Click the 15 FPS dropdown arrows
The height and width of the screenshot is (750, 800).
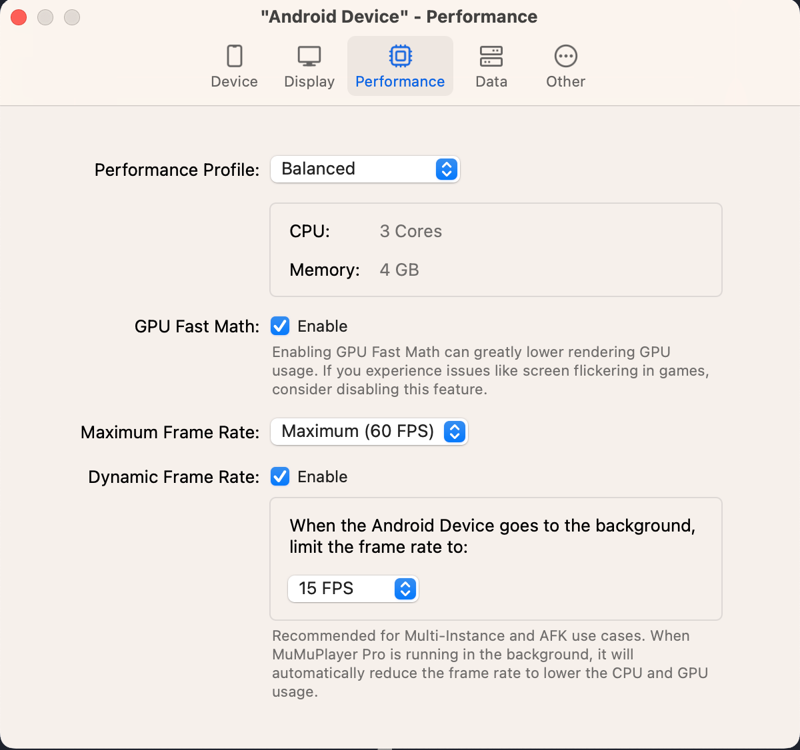[405, 589]
